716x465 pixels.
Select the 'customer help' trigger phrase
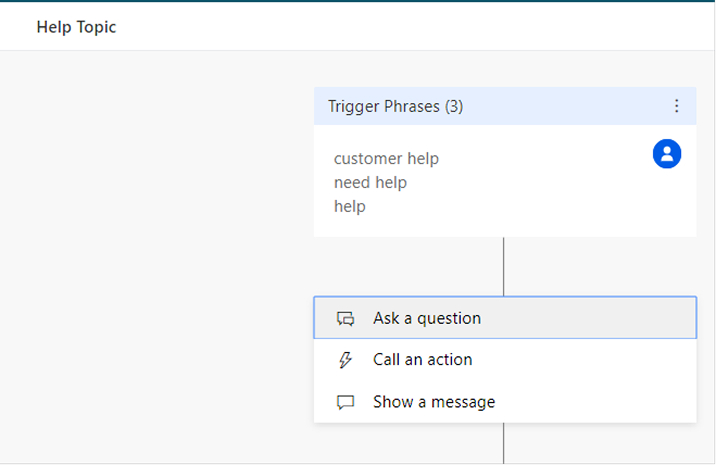pos(386,159)
